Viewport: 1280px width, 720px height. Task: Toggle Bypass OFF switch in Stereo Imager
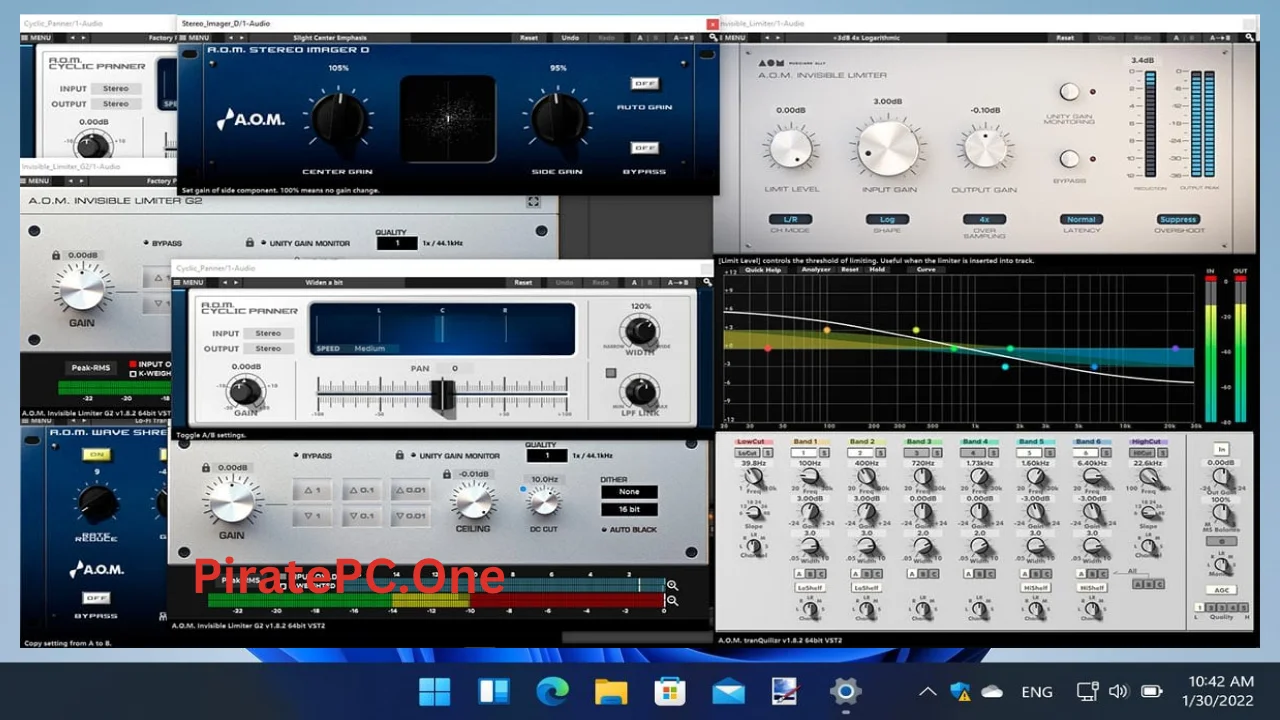[644, 148]
